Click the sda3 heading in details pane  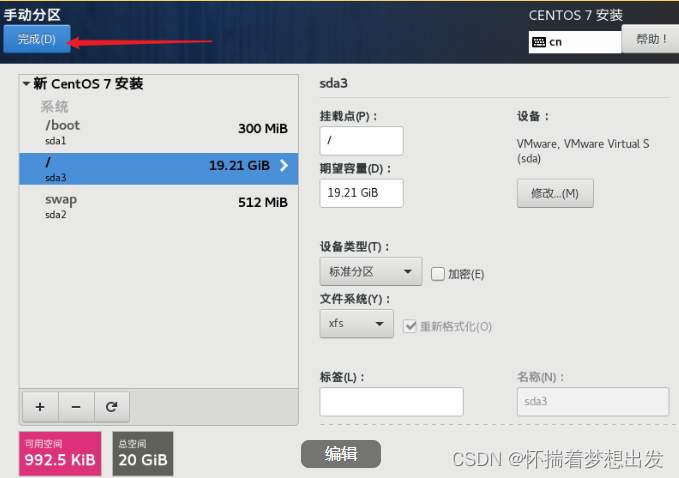tap(333, 83)
